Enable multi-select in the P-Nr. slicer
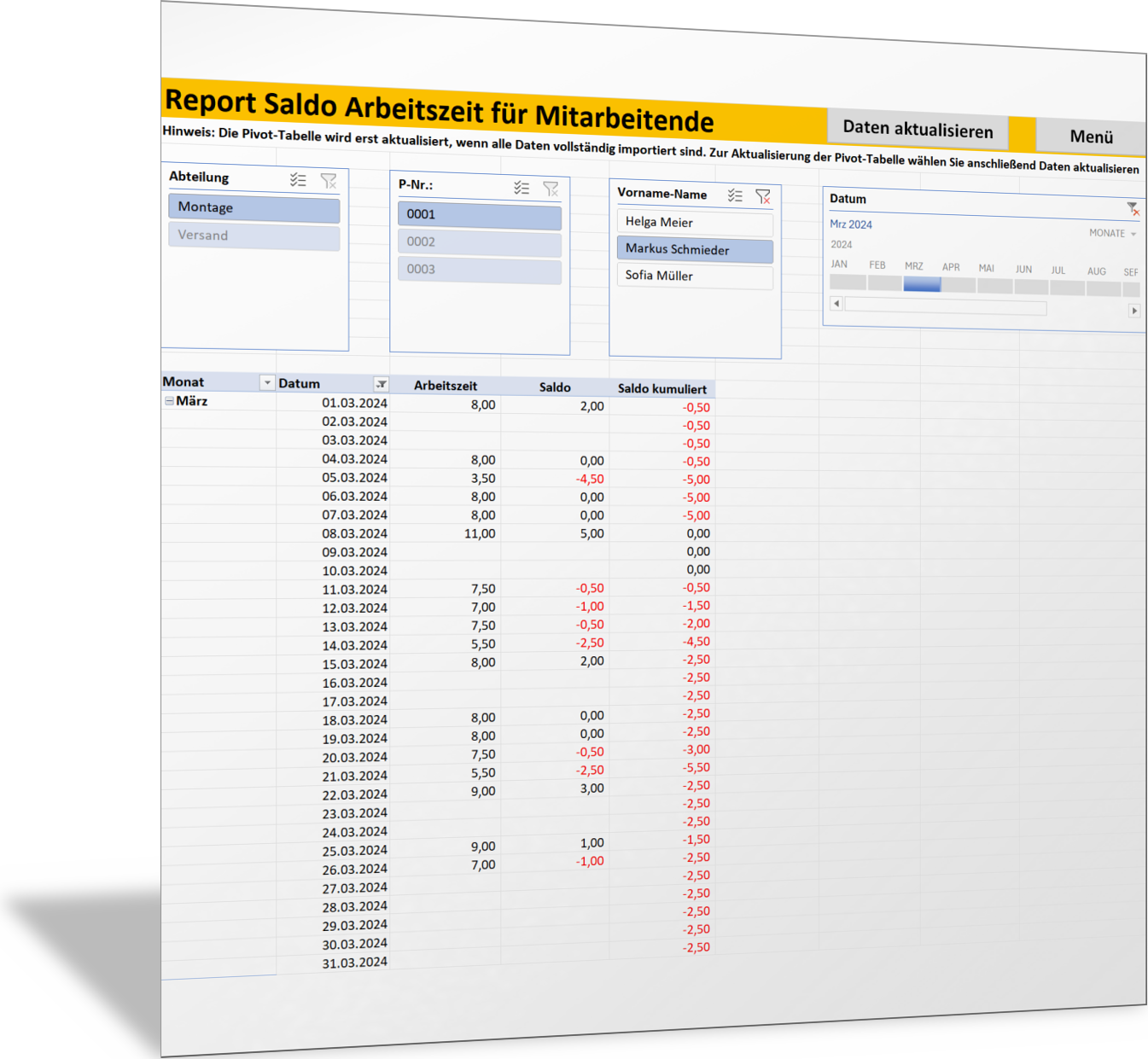Viewport: 1148px width, 1059px height. click(522, 188)
